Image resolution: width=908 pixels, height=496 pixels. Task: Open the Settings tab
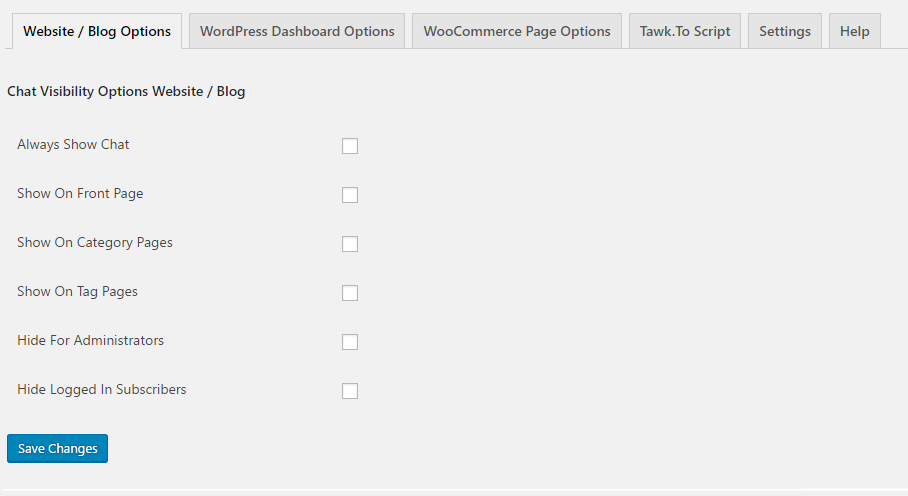pos(785,31)
